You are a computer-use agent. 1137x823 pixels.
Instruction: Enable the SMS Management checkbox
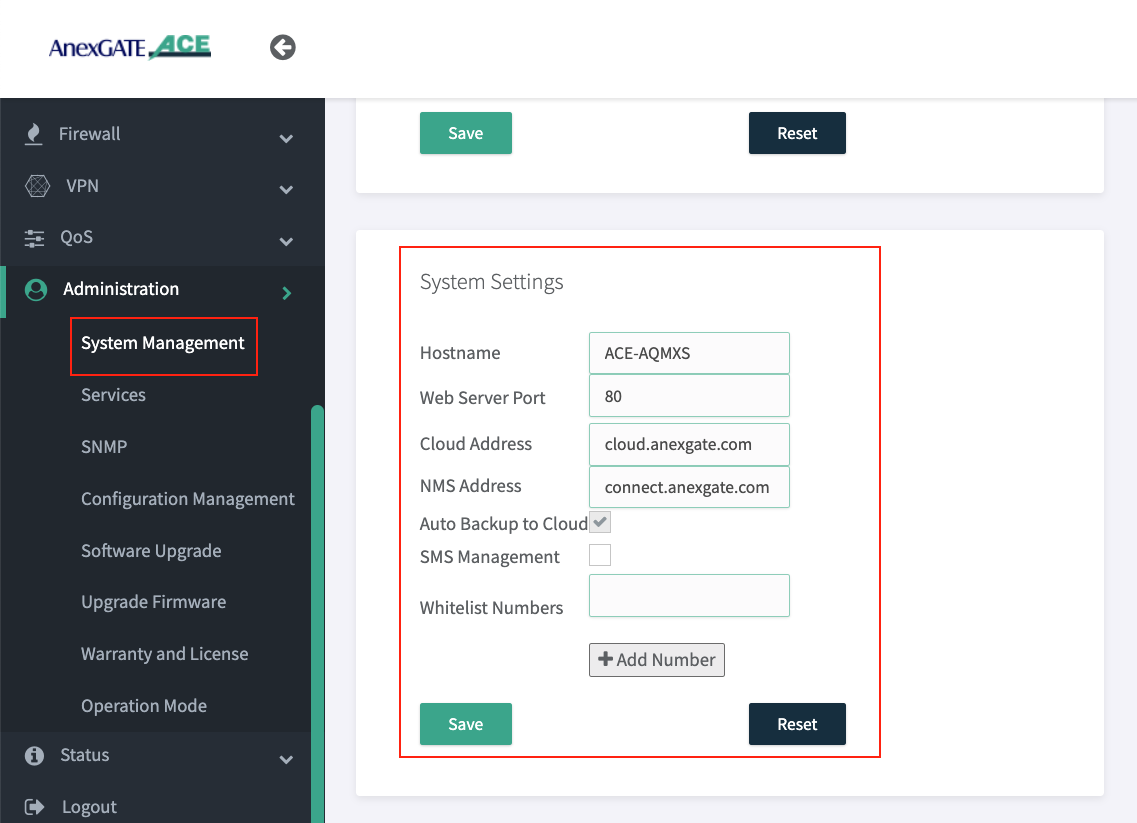point(600,555)
